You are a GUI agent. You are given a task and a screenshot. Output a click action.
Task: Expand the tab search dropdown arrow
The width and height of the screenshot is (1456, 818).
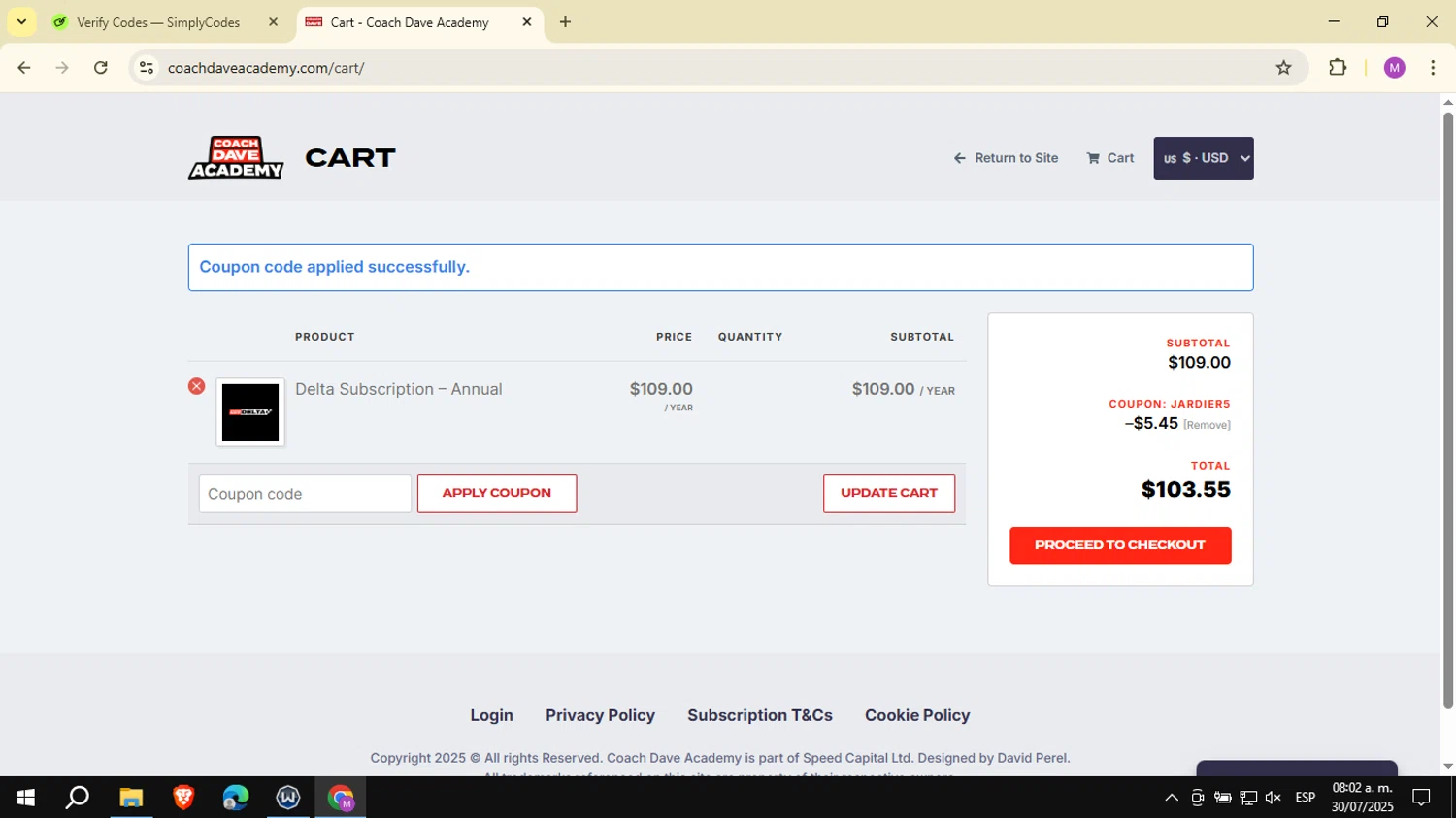(x=21, y=22)
